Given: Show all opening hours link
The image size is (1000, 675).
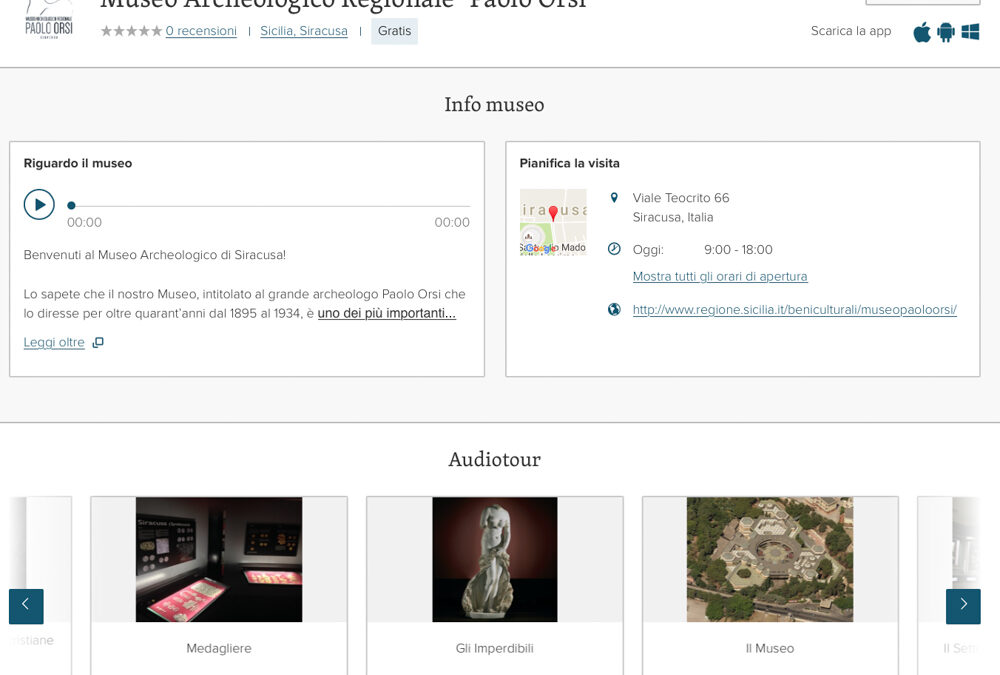Looking at the screenshot, I should (720, 276).
